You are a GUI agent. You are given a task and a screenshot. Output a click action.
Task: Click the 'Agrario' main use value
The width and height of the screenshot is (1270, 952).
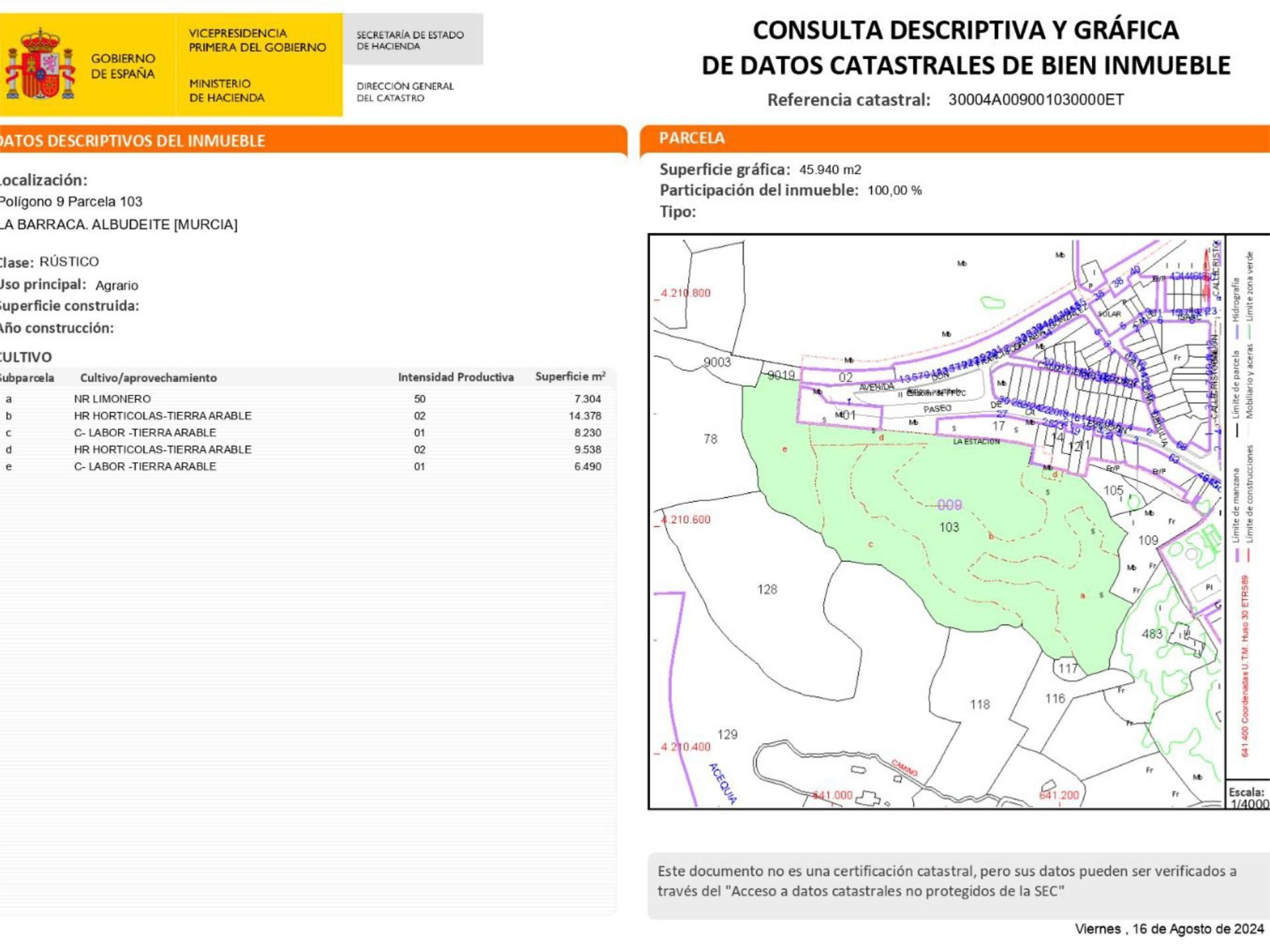point(116,286)
